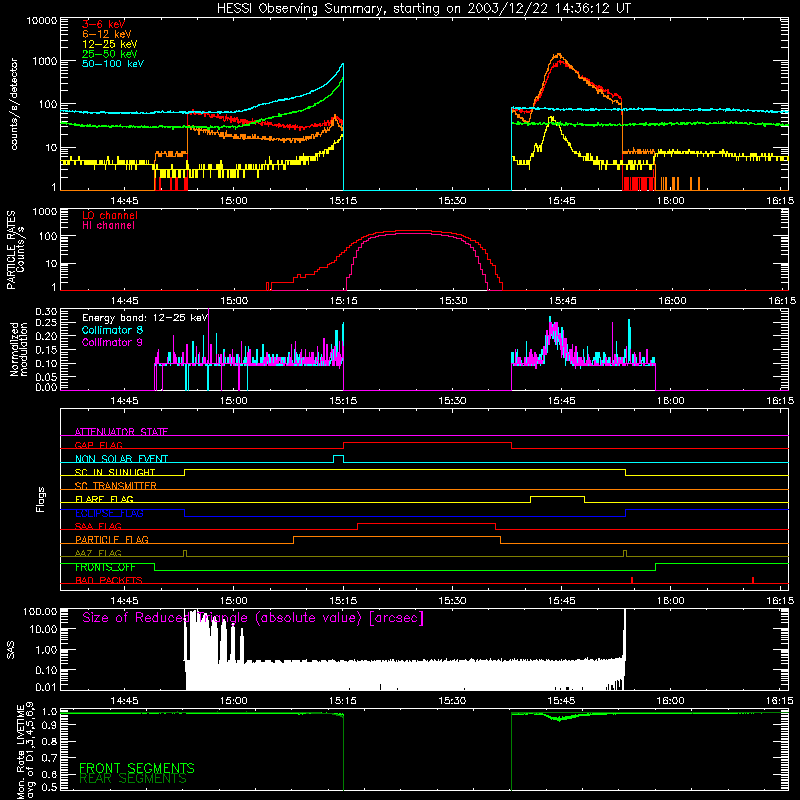Click the 100.00 value on the SAS axis
This screenshot has height=800, width=800.
pos(40,611)
